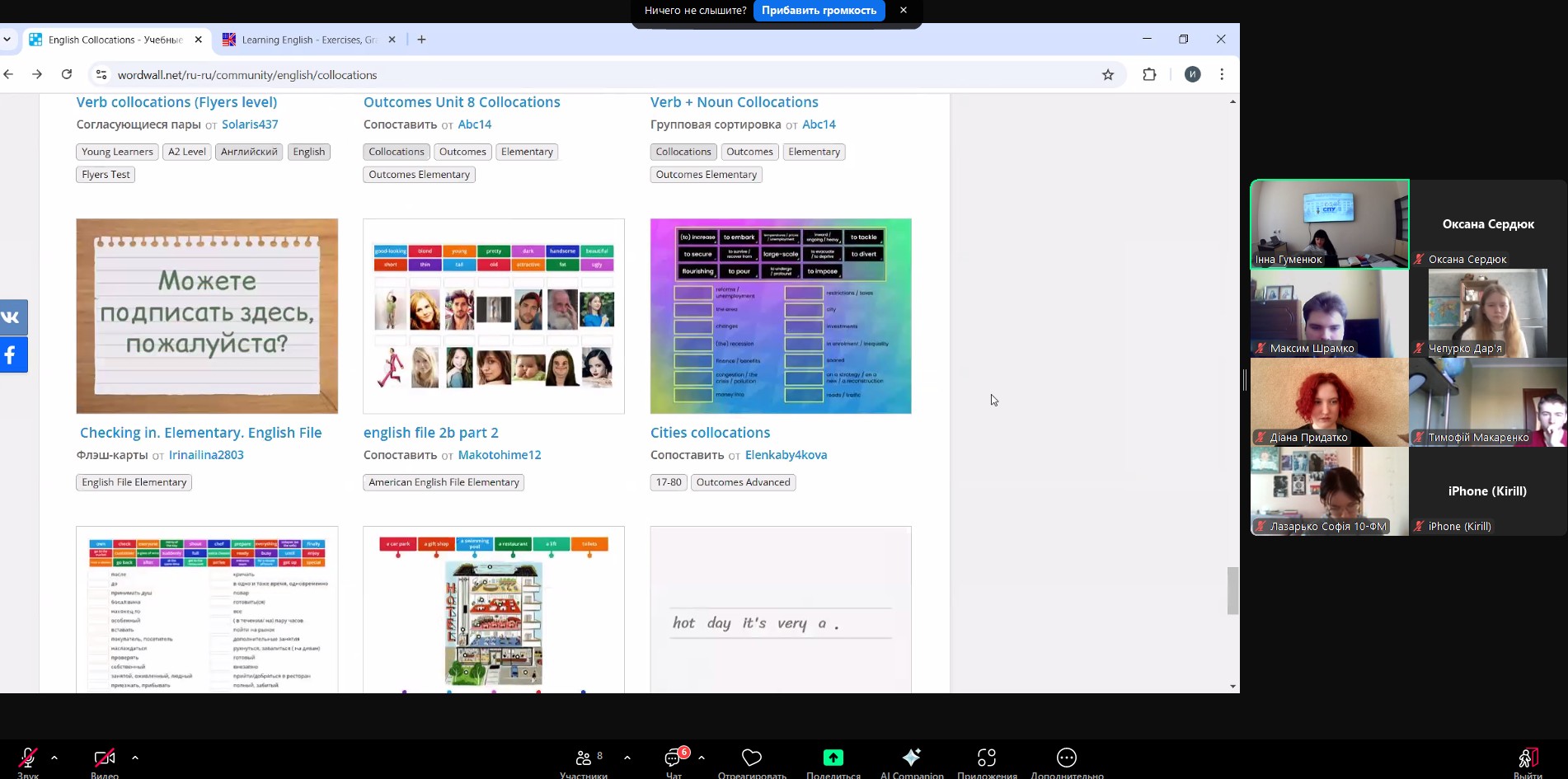The width and height of the screenshot is (1568, 779).
Task: Dismiss the 'Ничего не слышите?' notification
Action: pyautogui.click(x=904, y=11)
